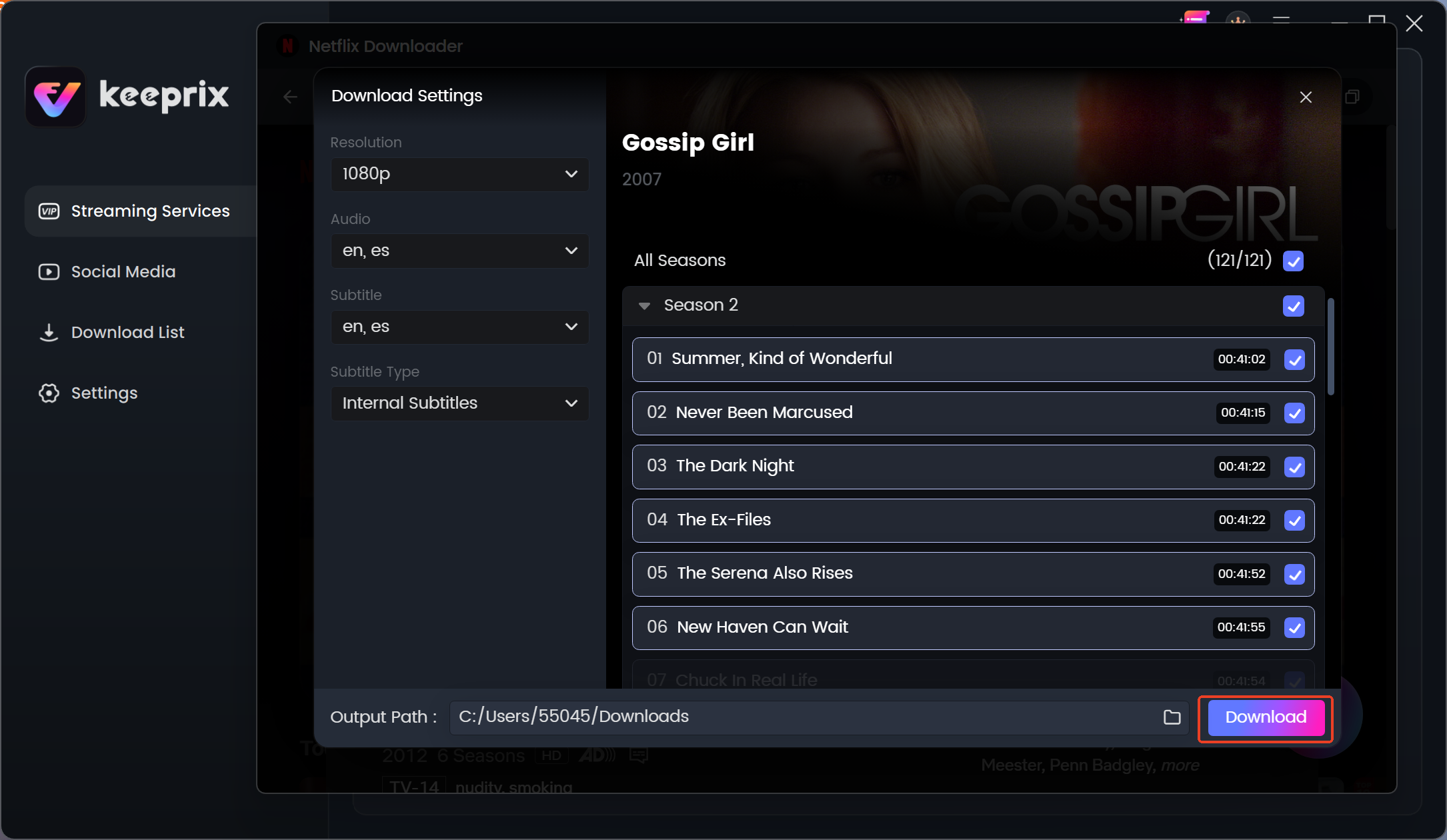Uncheck episode 02 Never Been Marcused

[x=1294, y=413]
